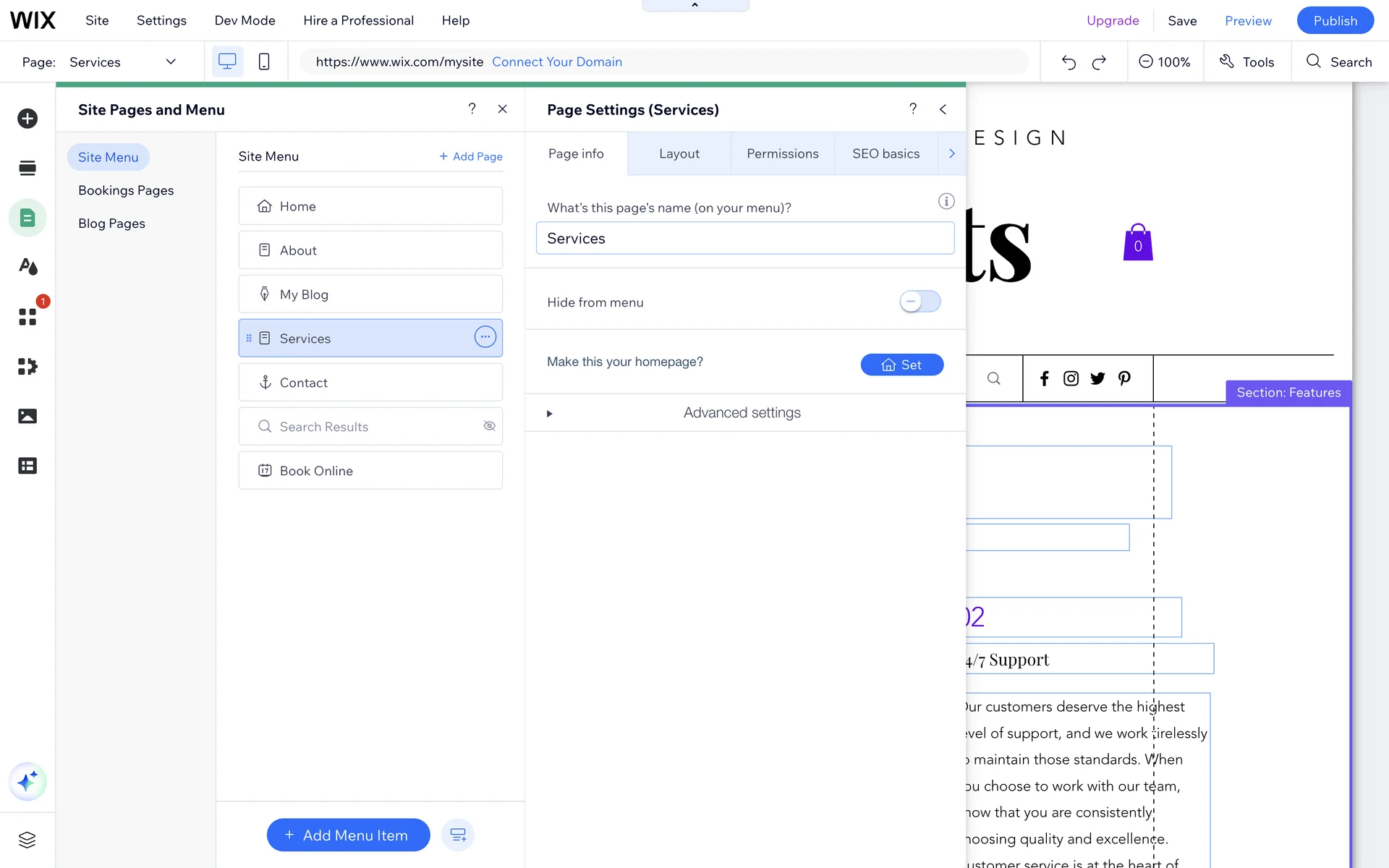
Task: Click the Connect Your Domain link
Action: click(x=556, y=62)
